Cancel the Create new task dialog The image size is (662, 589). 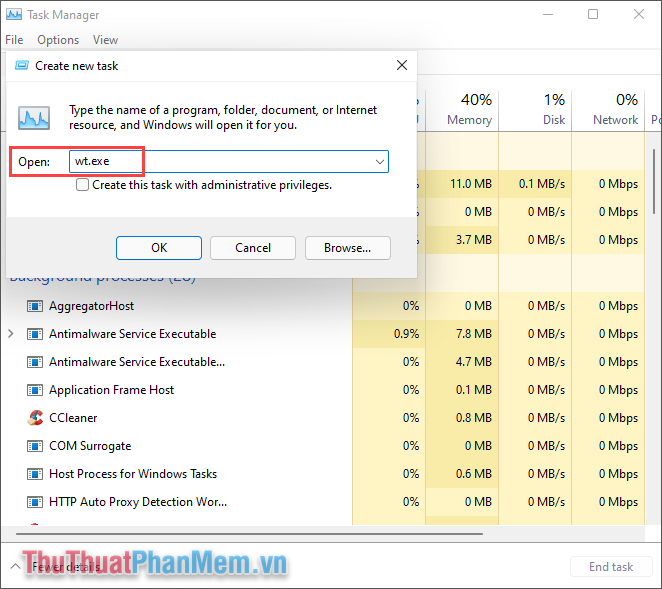(253, 248)
